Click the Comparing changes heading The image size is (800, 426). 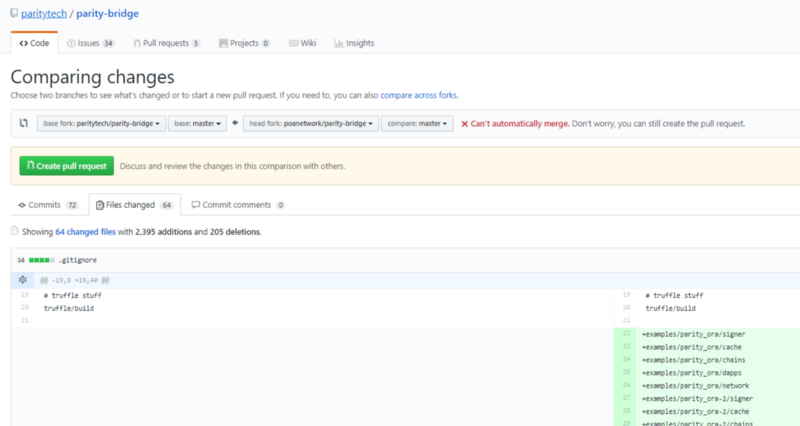point(92,77)
